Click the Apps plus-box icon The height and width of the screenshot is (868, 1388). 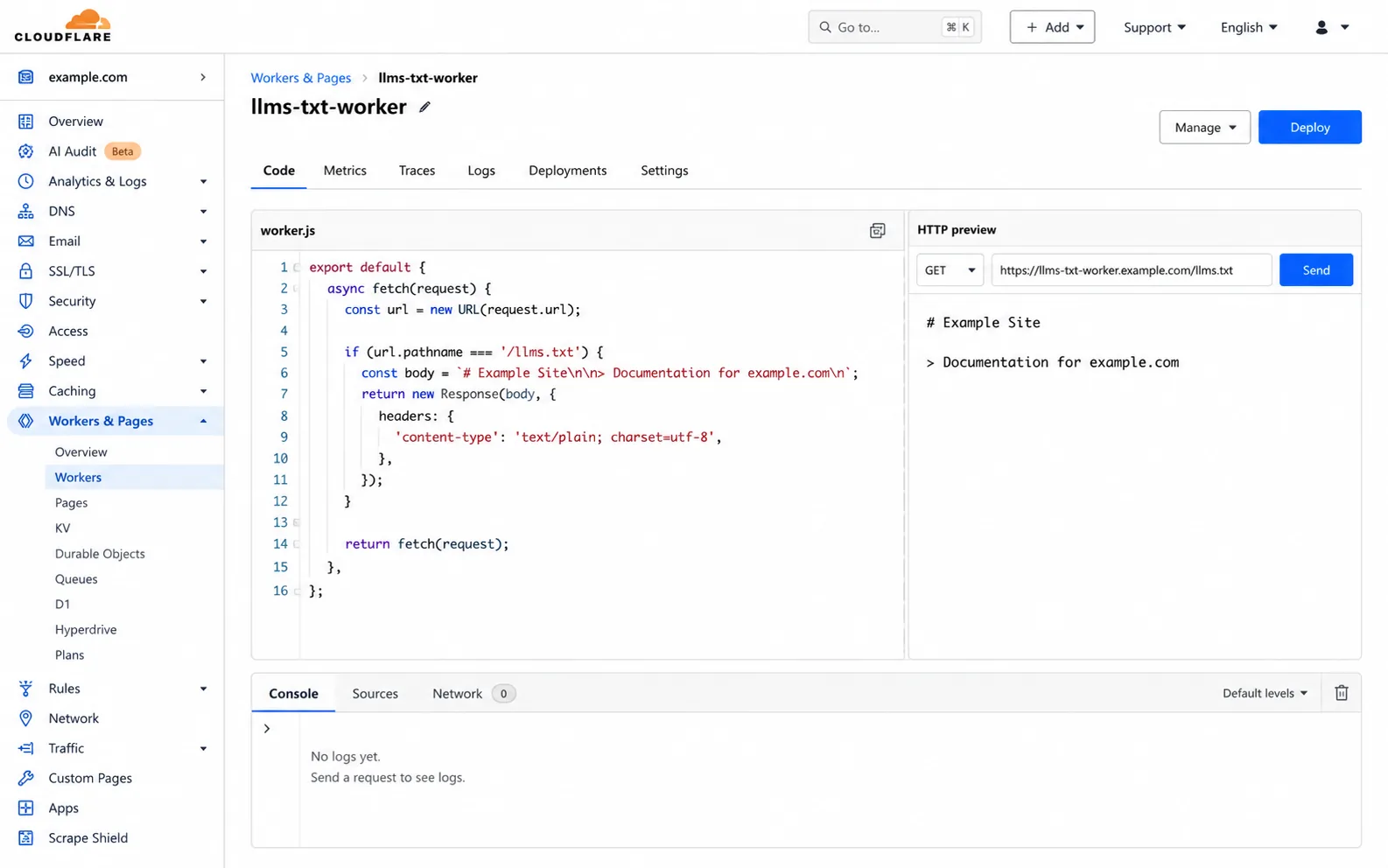[26, 808]
